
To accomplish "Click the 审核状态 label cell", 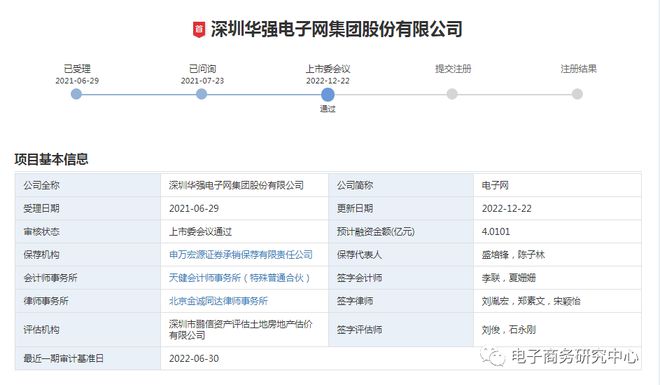I will coord(88,231).
